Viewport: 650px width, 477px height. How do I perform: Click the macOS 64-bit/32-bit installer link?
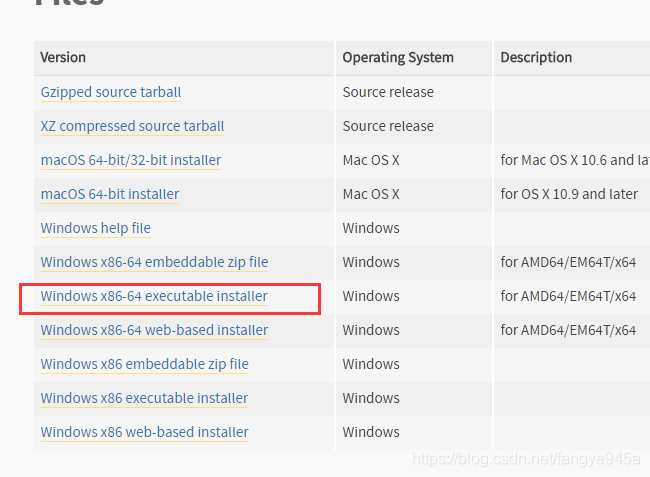131,160
